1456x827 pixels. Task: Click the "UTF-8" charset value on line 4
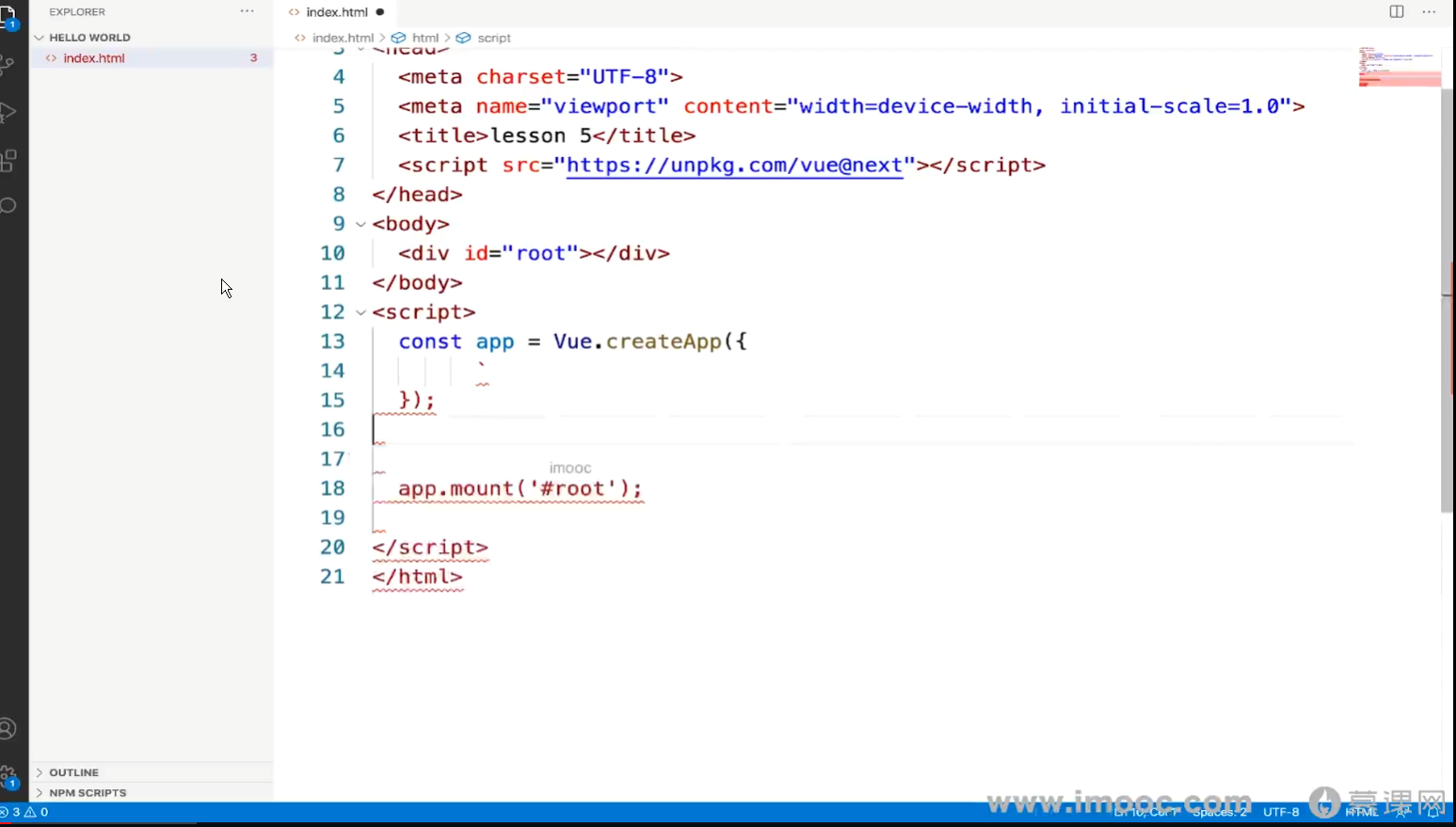coord(624,77)
